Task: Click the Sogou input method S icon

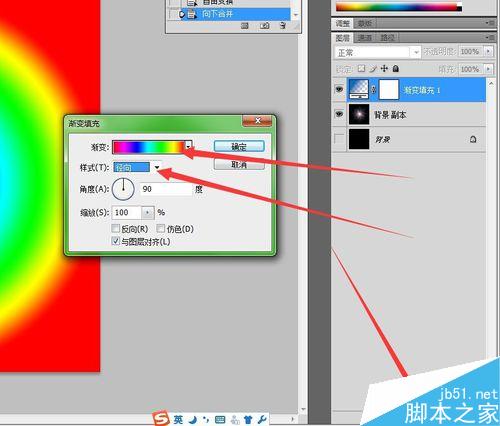Action: tap(161, 418)
